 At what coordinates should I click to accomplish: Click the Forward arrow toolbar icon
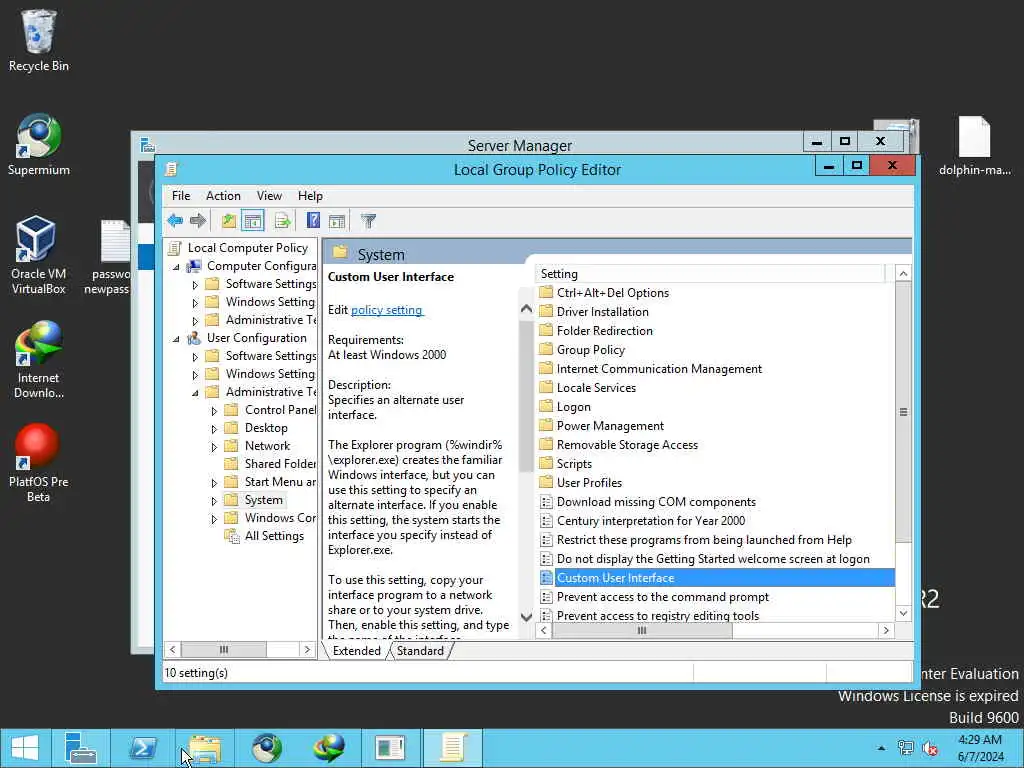pos(198,221)
